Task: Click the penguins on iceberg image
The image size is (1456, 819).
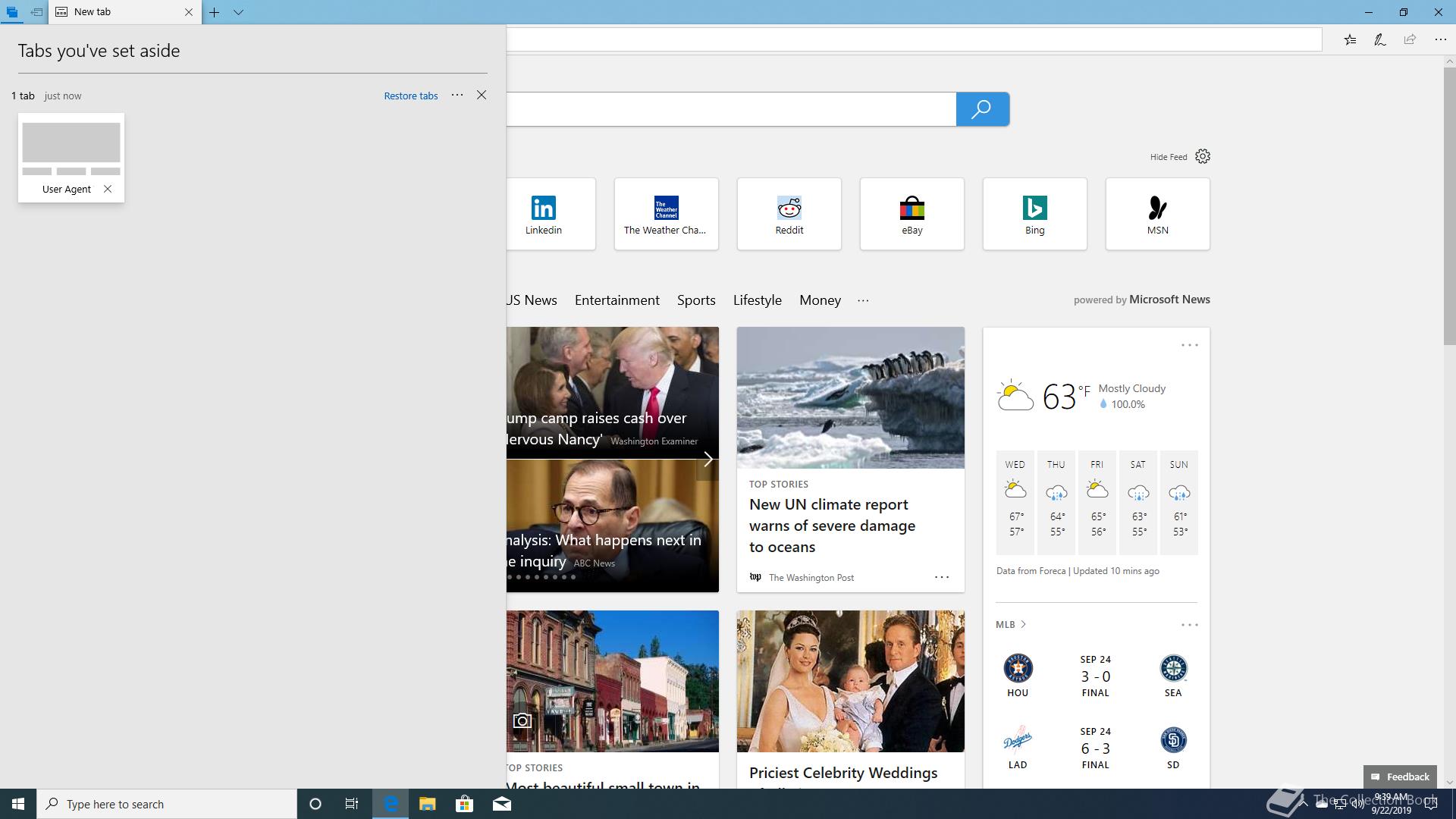Action: pyautogui.click(x=850, y=397)
